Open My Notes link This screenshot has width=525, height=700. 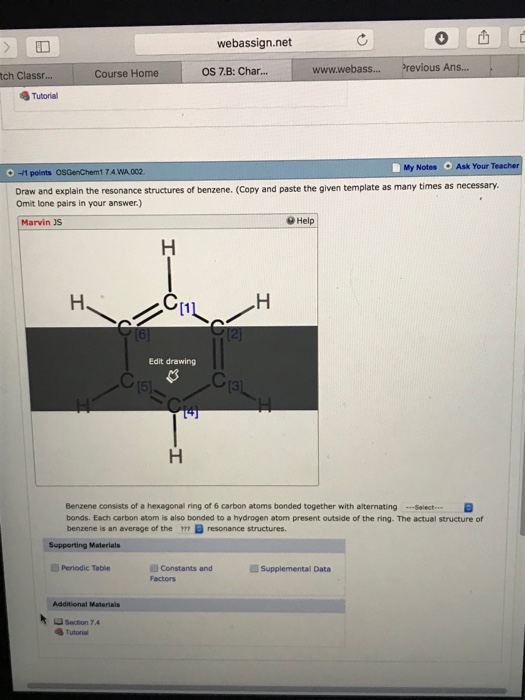(420, 167)
